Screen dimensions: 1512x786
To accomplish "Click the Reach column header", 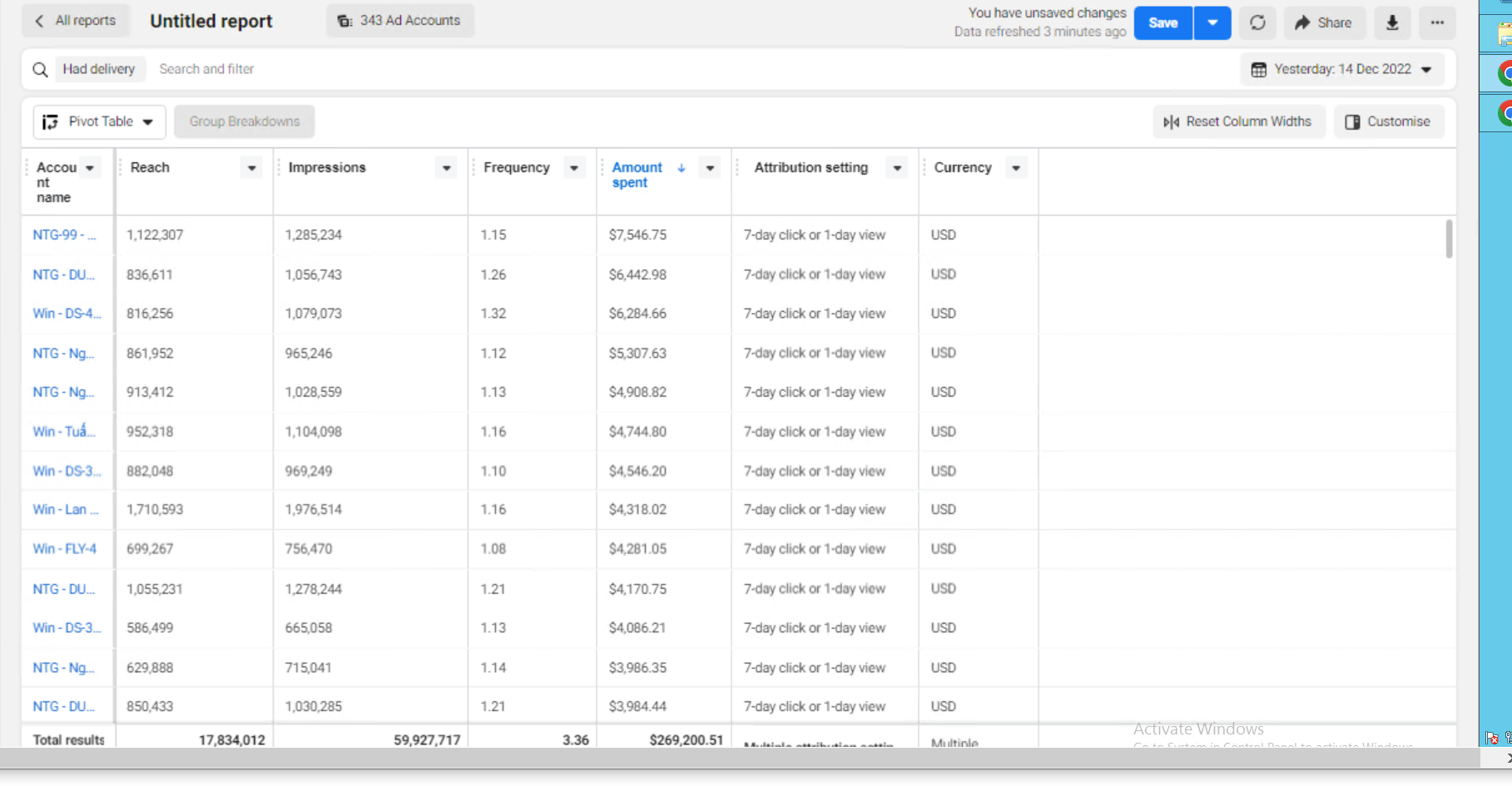I will point(150,167).
